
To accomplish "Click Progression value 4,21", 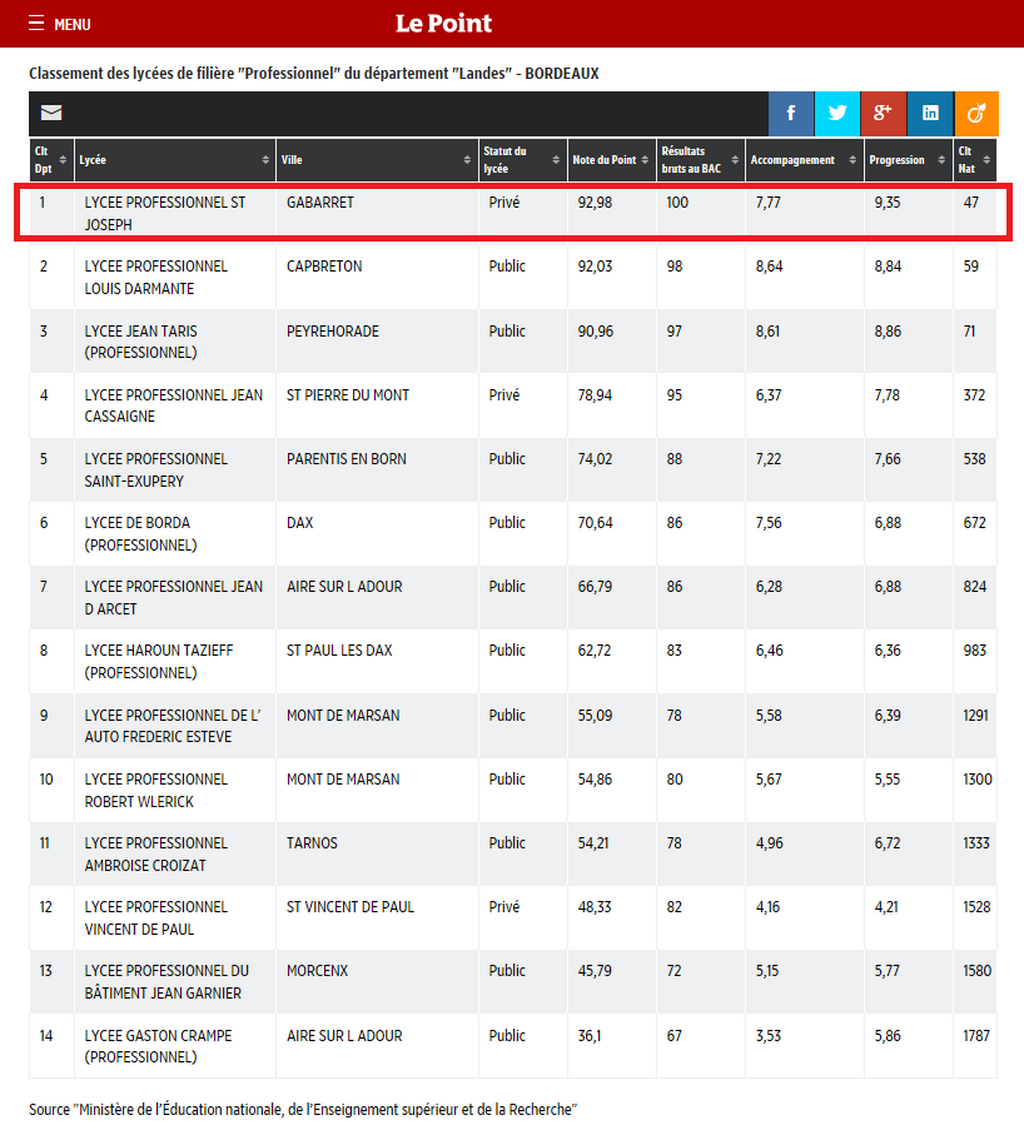I will [x=886, y=907].
